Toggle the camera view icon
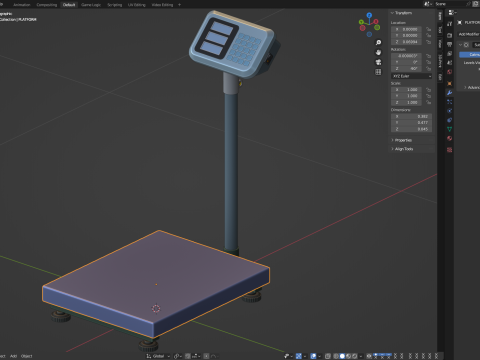 [378, 62]
